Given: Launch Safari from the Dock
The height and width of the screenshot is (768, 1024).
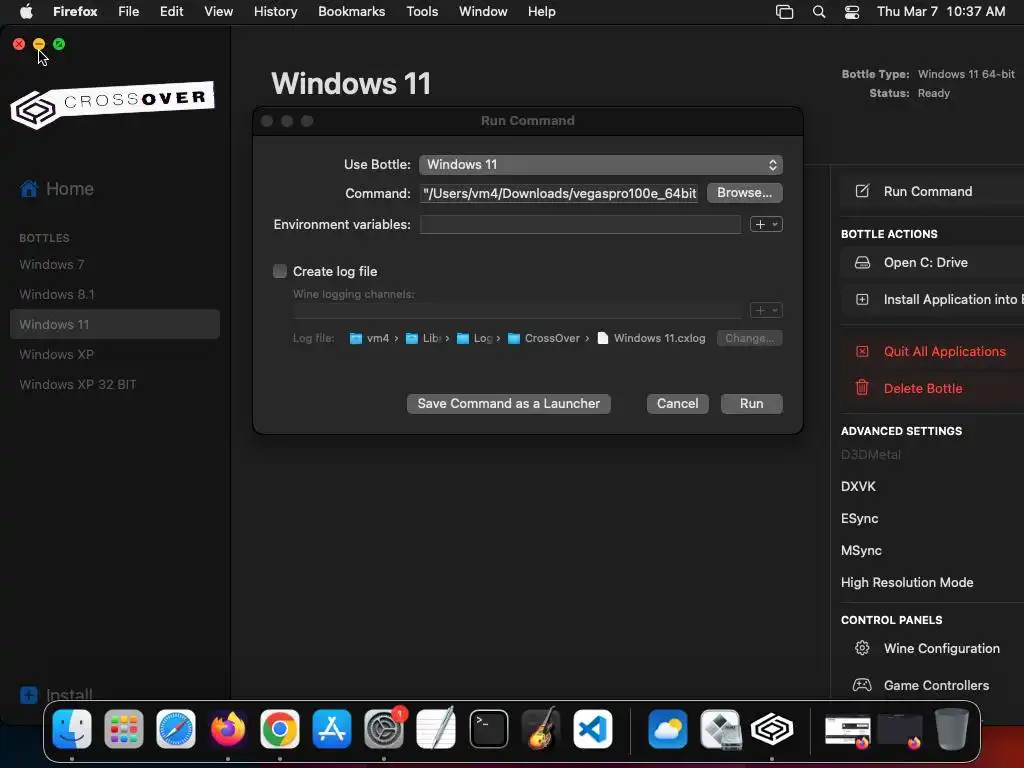Looking at the screenshot, I should [x=176, y=729].
